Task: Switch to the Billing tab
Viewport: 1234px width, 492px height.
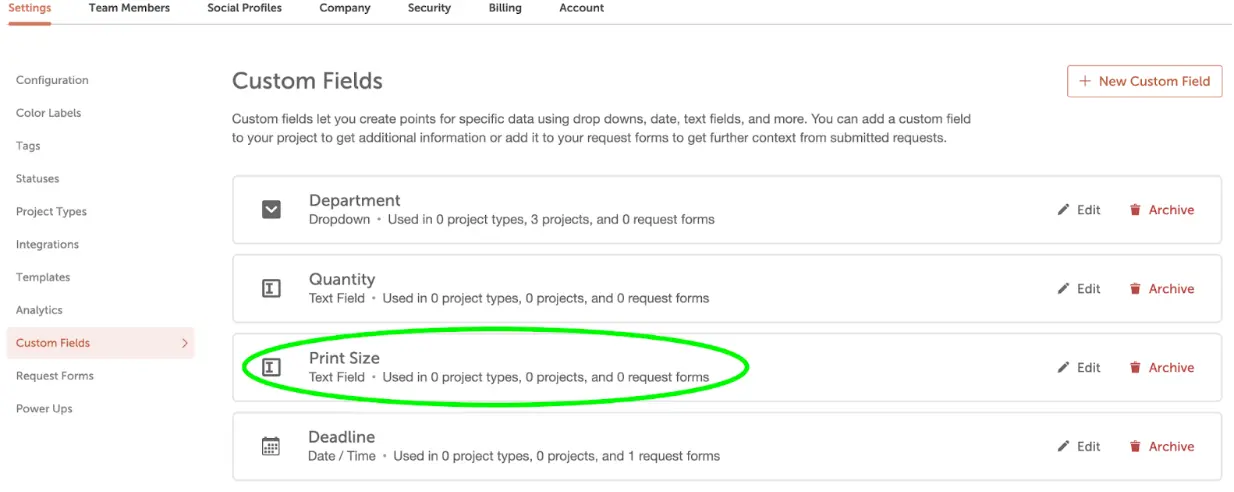Action: point(505,8)
